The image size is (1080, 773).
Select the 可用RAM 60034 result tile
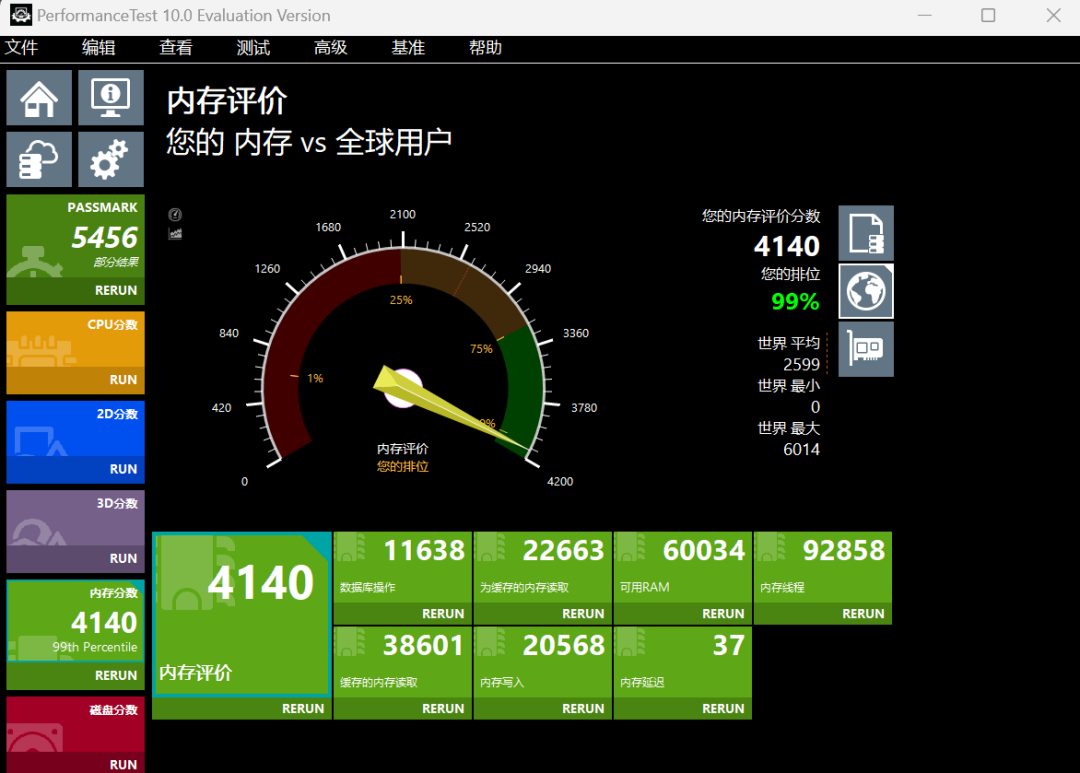(683, 568)
